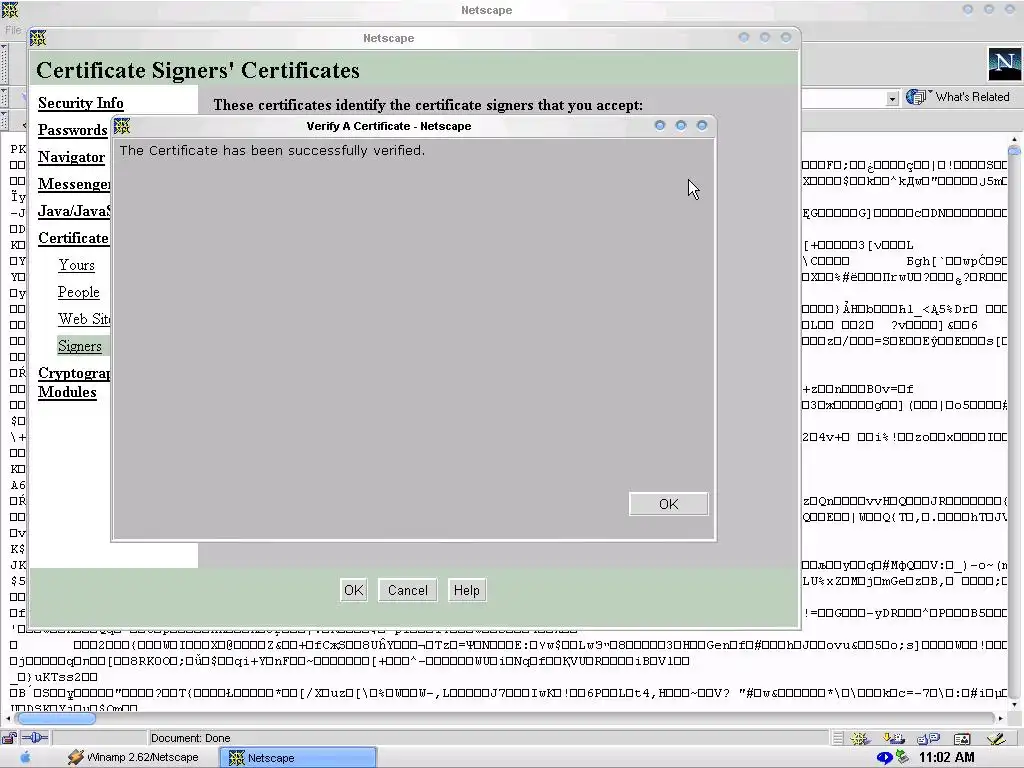The image size is (1024, 768).
Task: Open the Address Book from the component bar
Action: coord(962,739)
